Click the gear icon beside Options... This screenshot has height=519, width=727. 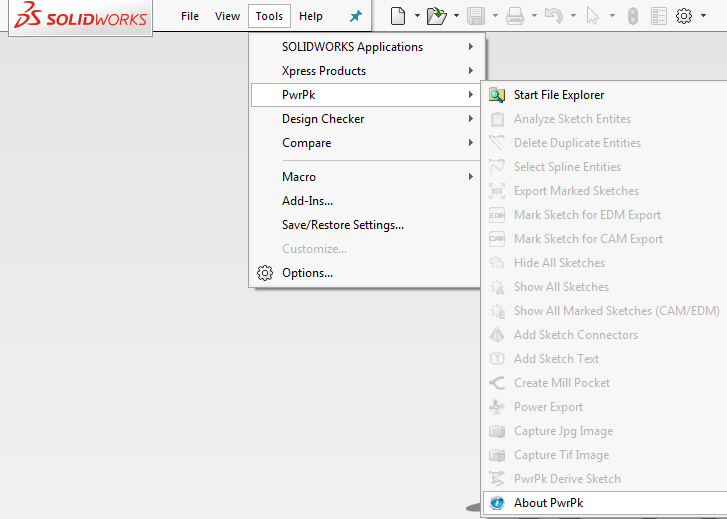coord(265,273)
